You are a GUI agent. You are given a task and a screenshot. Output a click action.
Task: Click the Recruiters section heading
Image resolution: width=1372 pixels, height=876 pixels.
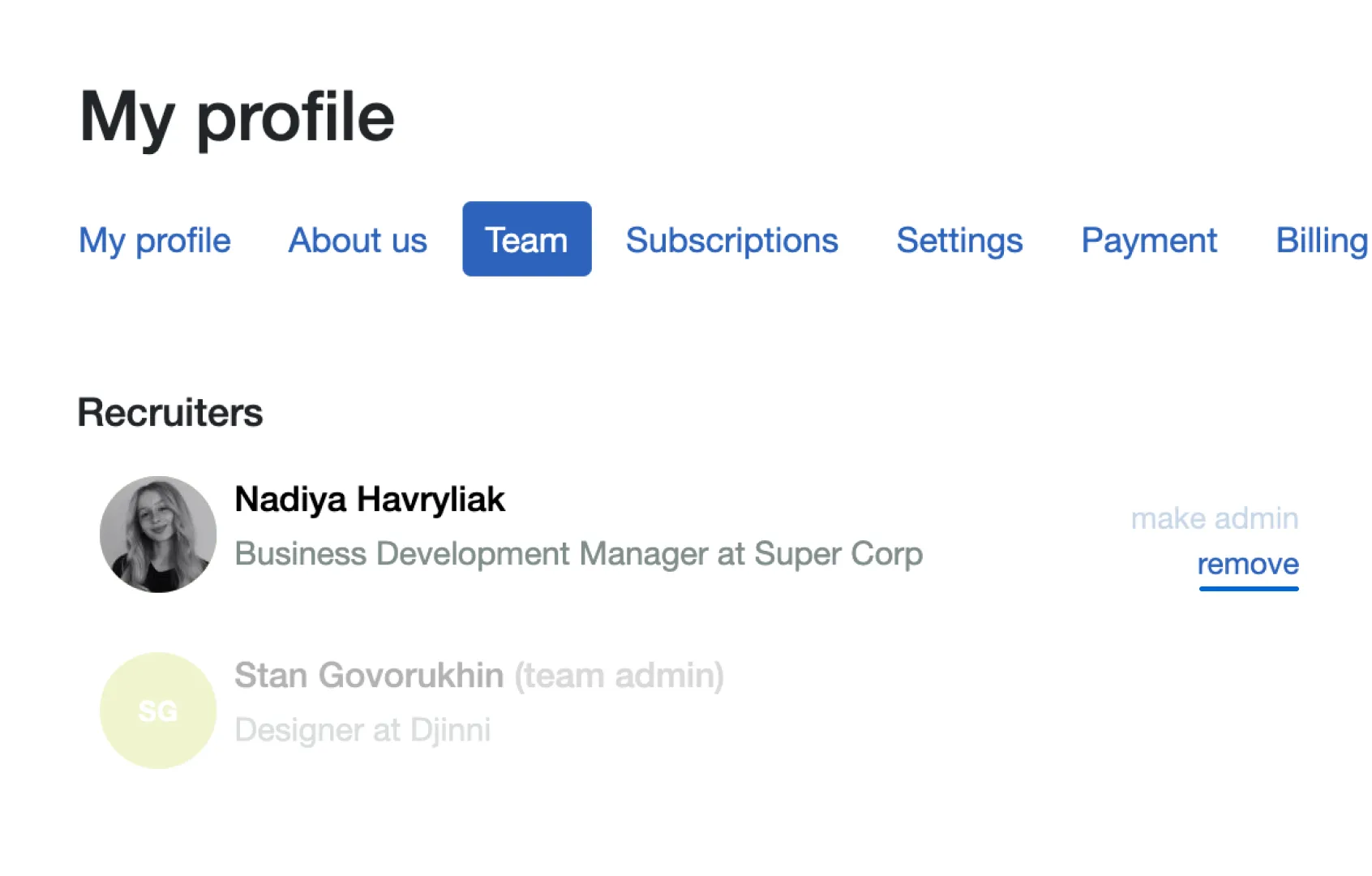(170, 412)
